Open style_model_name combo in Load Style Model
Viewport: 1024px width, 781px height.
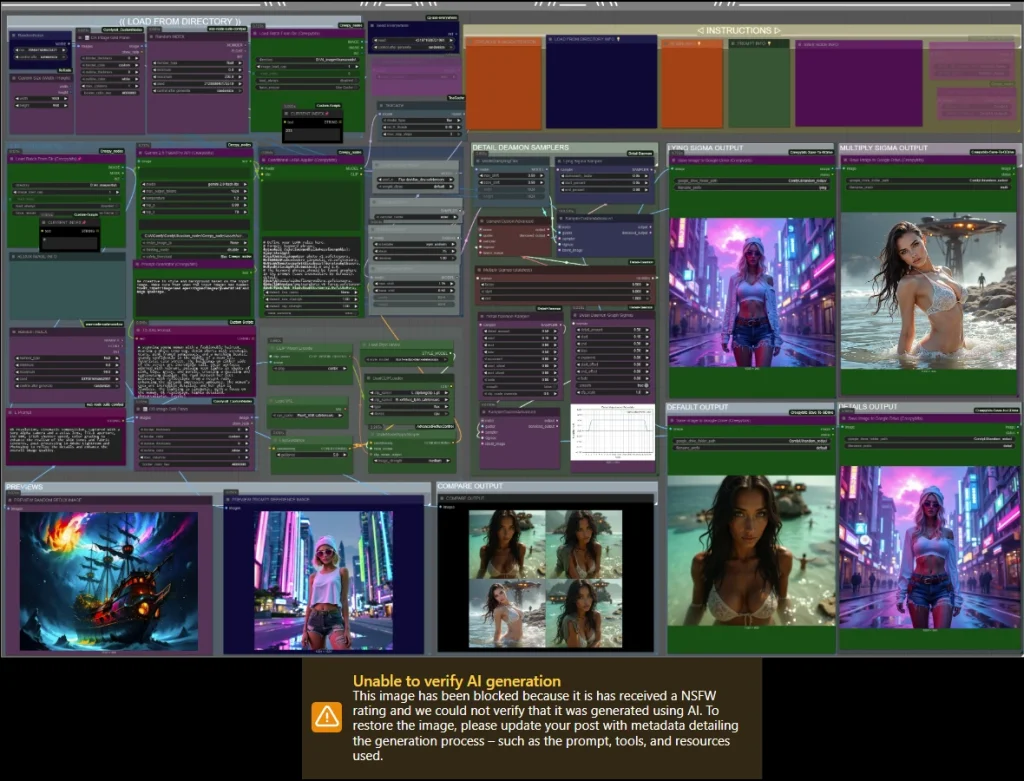pyautogui.click(x=408, y=360)
